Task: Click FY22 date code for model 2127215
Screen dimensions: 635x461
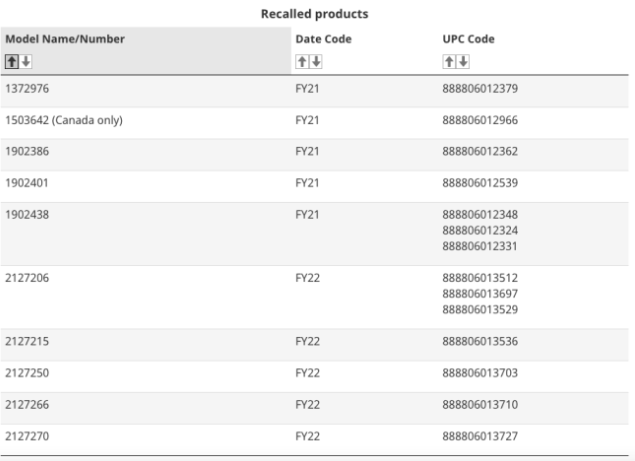Action: click(307, 341)
